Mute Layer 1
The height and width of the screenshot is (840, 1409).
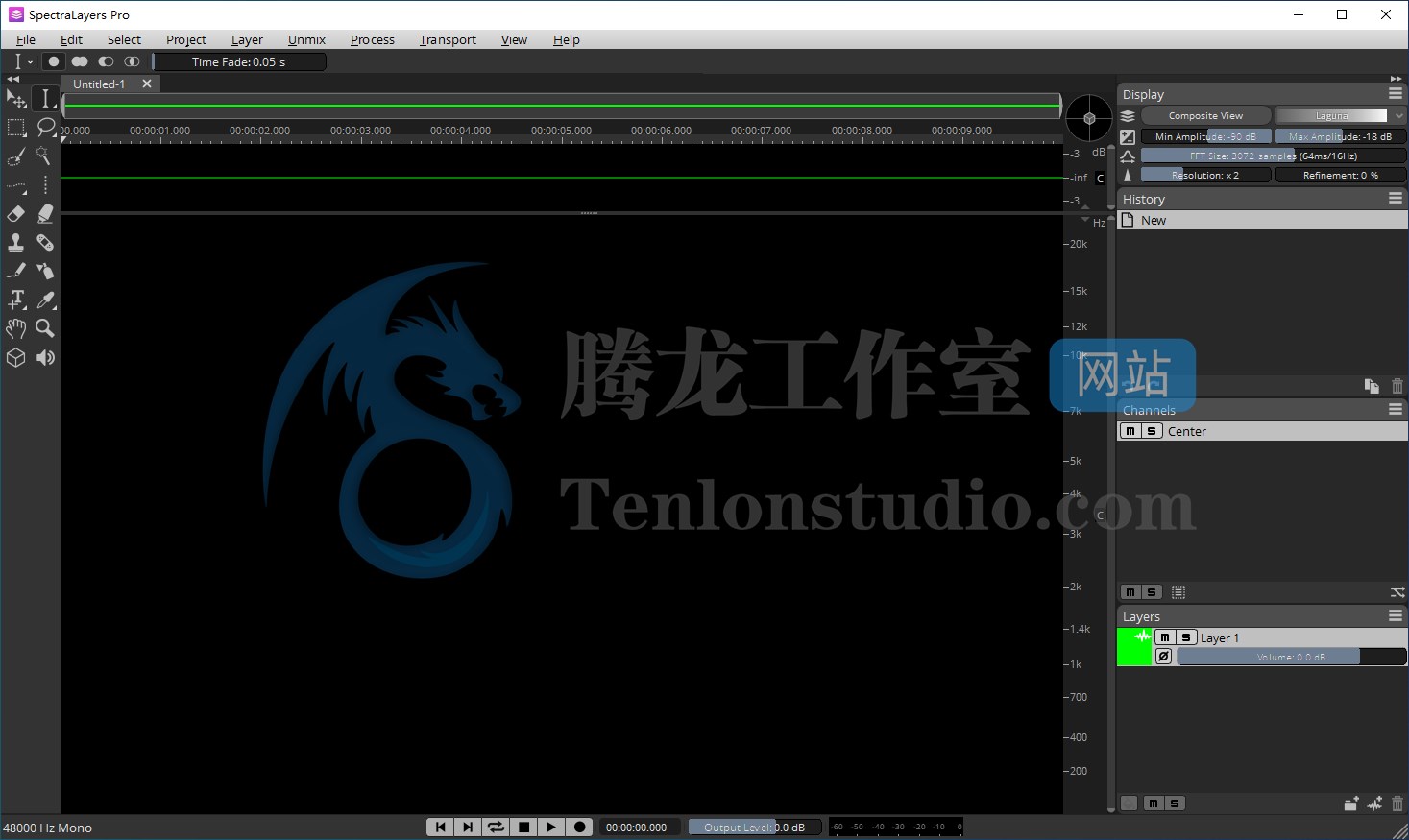tap(1165, 637)
